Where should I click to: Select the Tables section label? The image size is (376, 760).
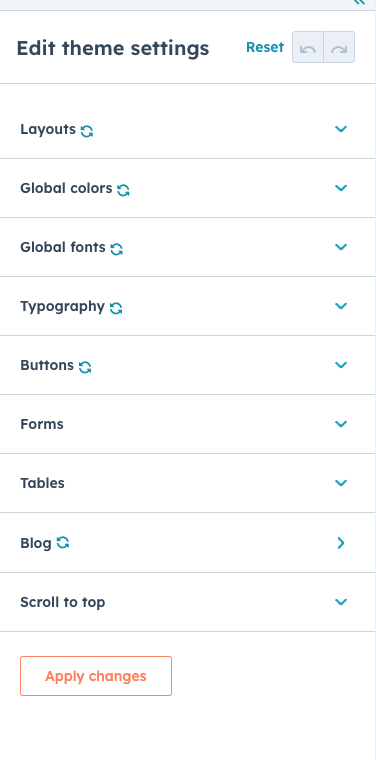42,483
